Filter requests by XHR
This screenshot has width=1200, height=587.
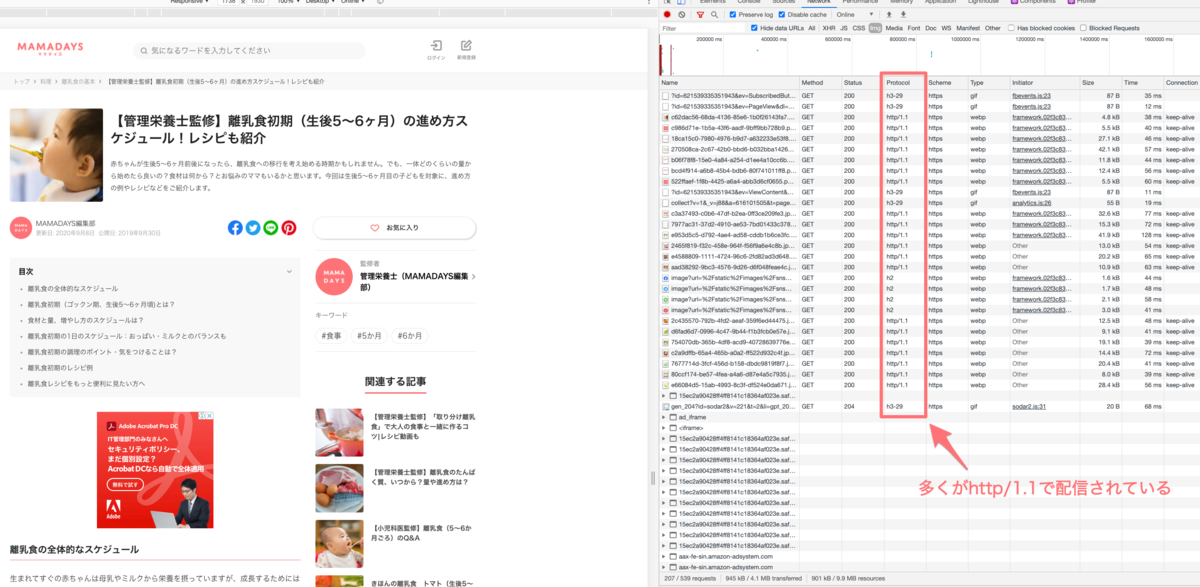coord(829,28)
